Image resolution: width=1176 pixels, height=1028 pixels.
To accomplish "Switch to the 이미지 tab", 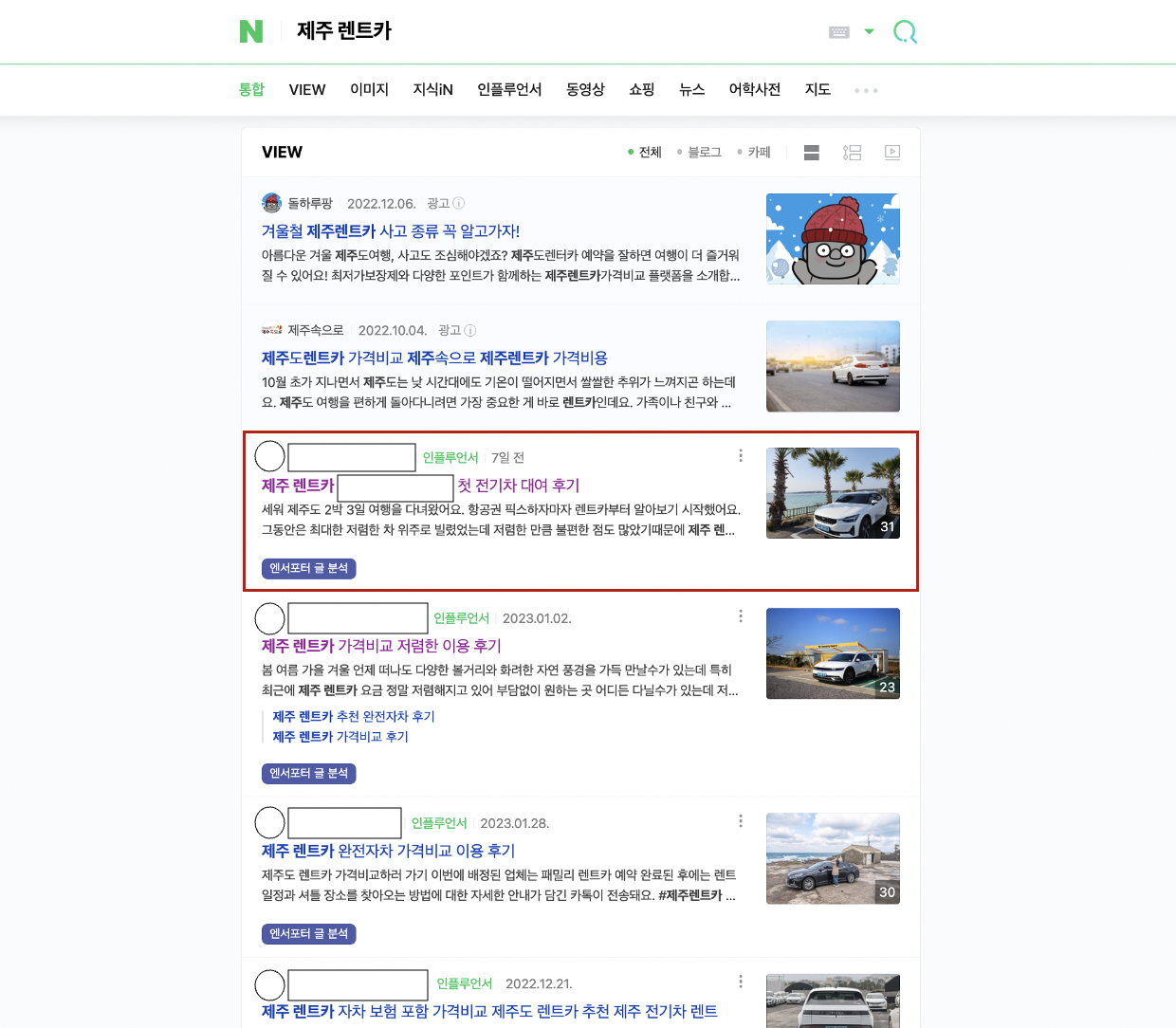I will point(369,89).
